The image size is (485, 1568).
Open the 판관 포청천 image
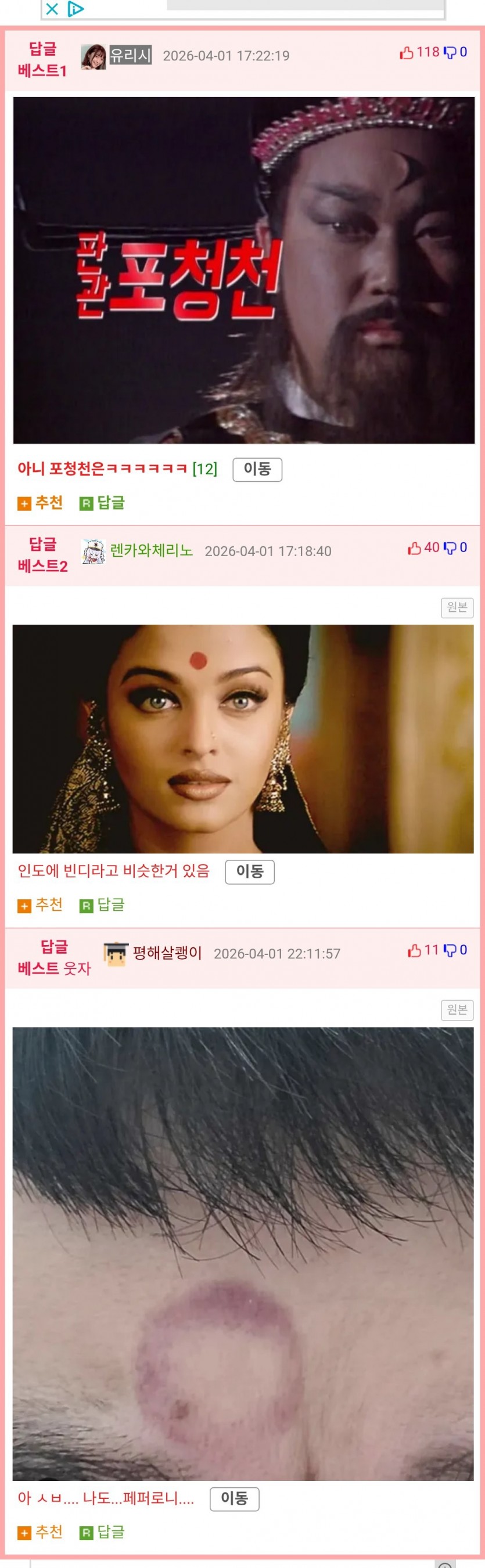244,271
